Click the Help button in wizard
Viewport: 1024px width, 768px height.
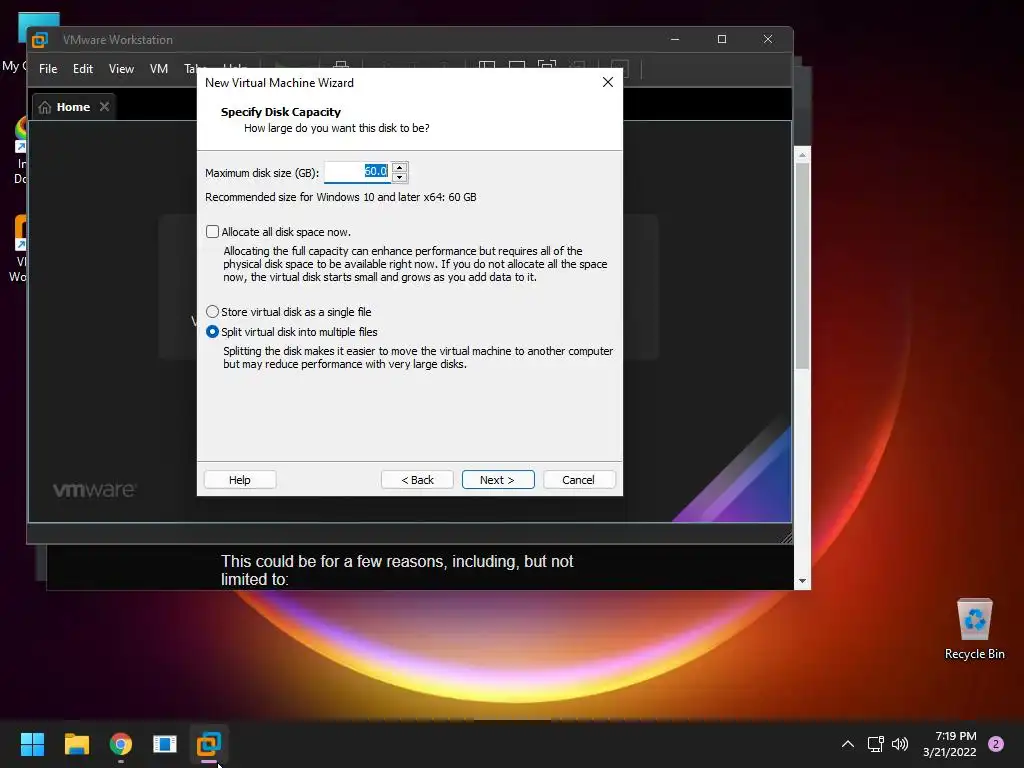[240, 480]
